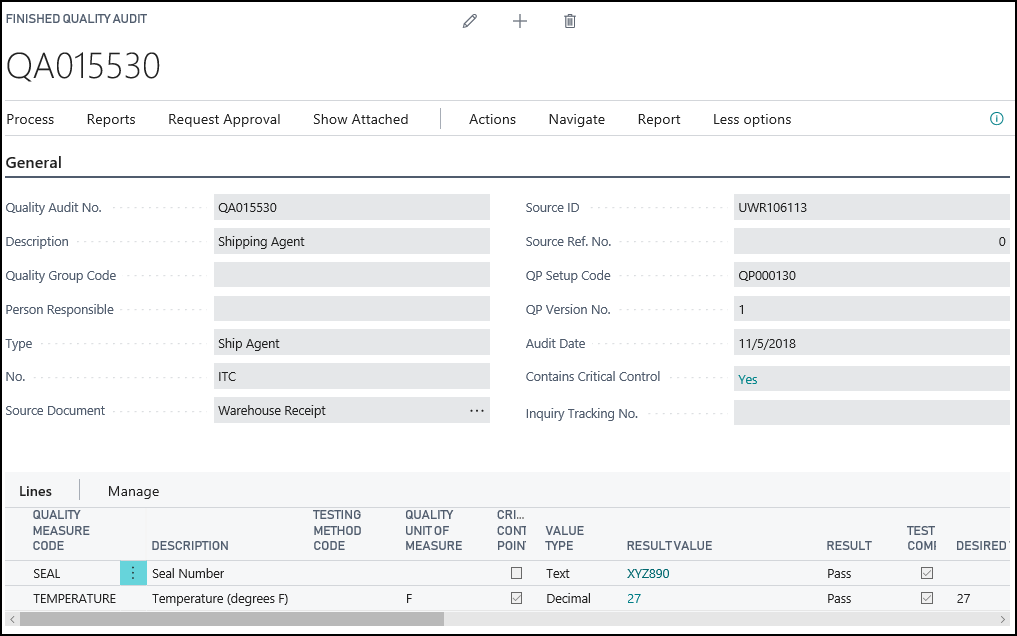Viewport: 1017px width, 636px height.
Task: Click the plus icon to create new audit
Action: tap(520, 21)
